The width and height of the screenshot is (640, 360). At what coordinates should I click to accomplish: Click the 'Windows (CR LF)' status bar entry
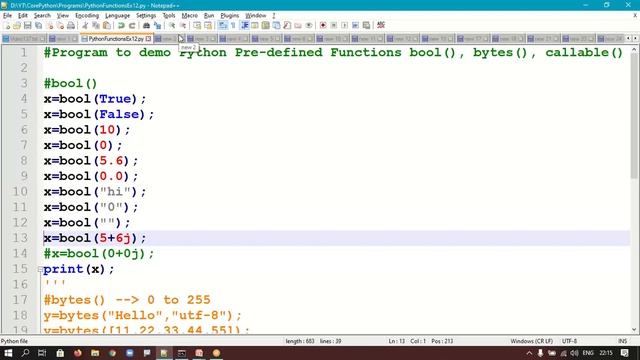[531, 341]
